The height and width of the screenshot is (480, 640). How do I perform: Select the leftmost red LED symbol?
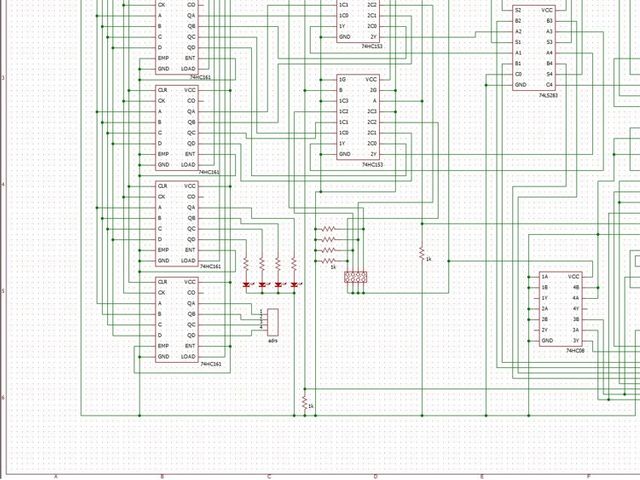tap(246, 284)
